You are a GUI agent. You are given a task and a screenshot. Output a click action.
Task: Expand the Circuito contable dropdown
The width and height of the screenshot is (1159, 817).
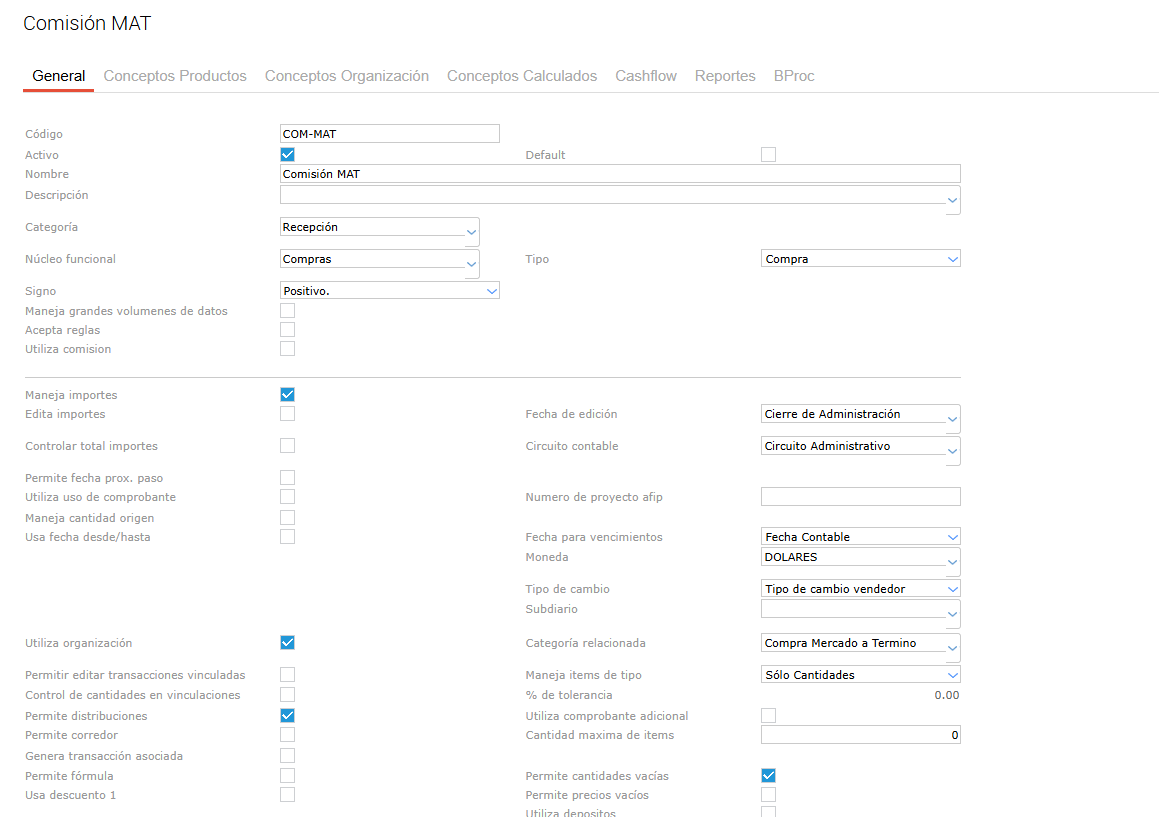[x=952, y=451]
